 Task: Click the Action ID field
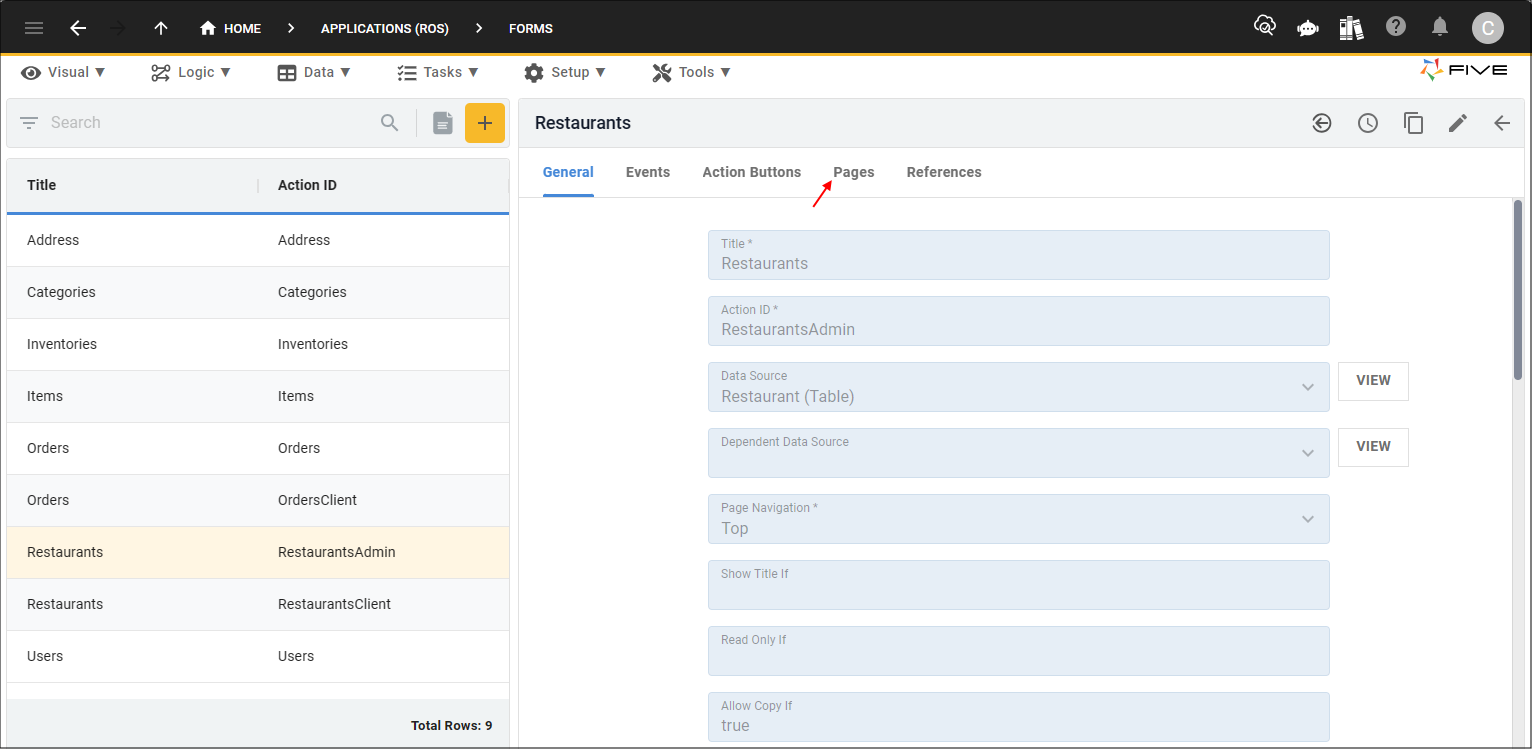[1019, 321]
